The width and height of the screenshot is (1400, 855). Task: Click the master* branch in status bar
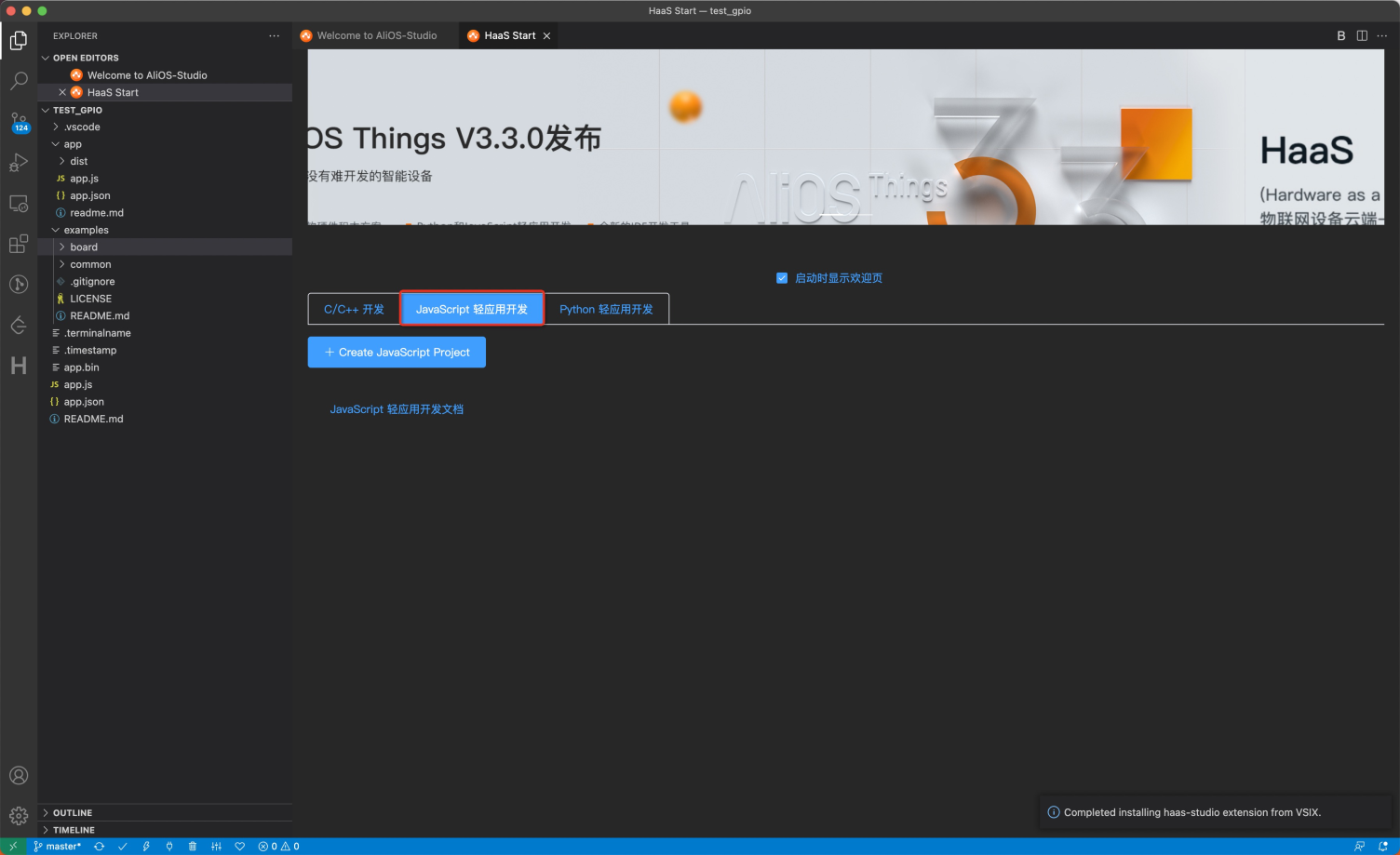[x=58, y=847]
